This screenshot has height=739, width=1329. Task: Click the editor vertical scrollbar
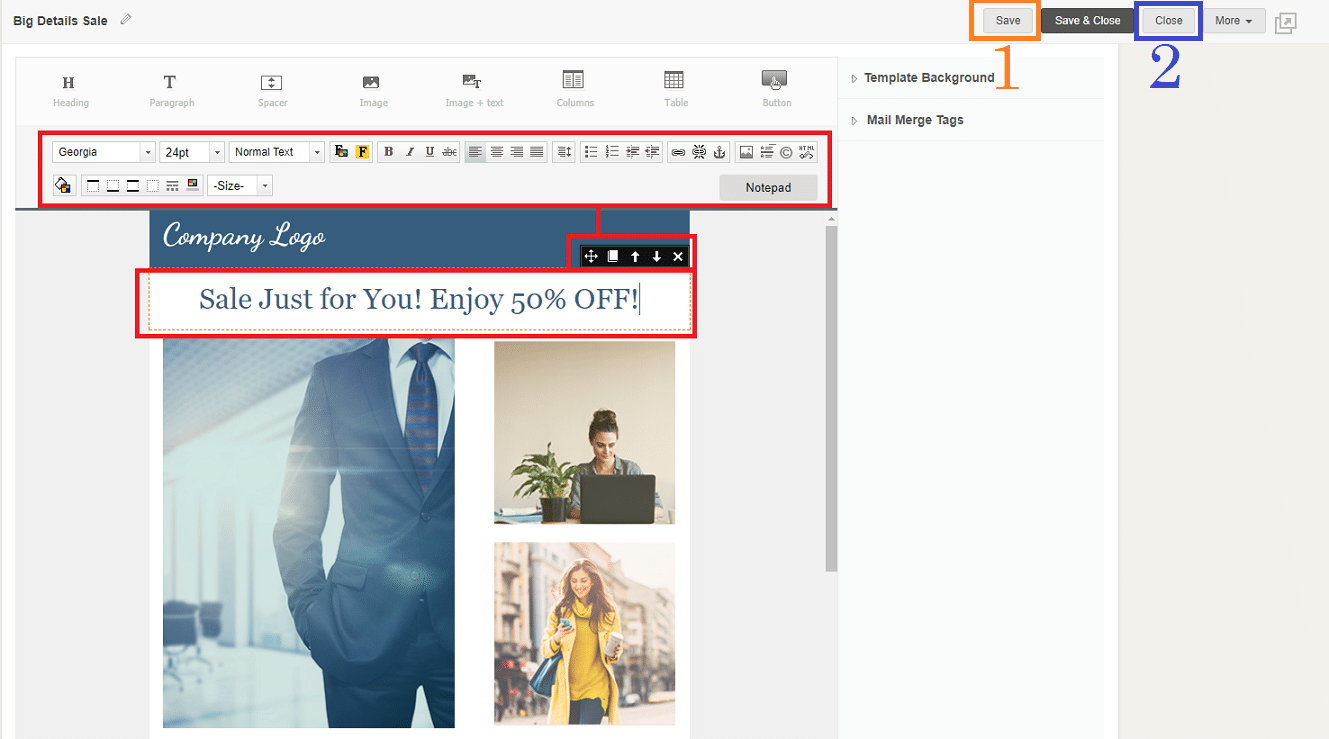831,398
